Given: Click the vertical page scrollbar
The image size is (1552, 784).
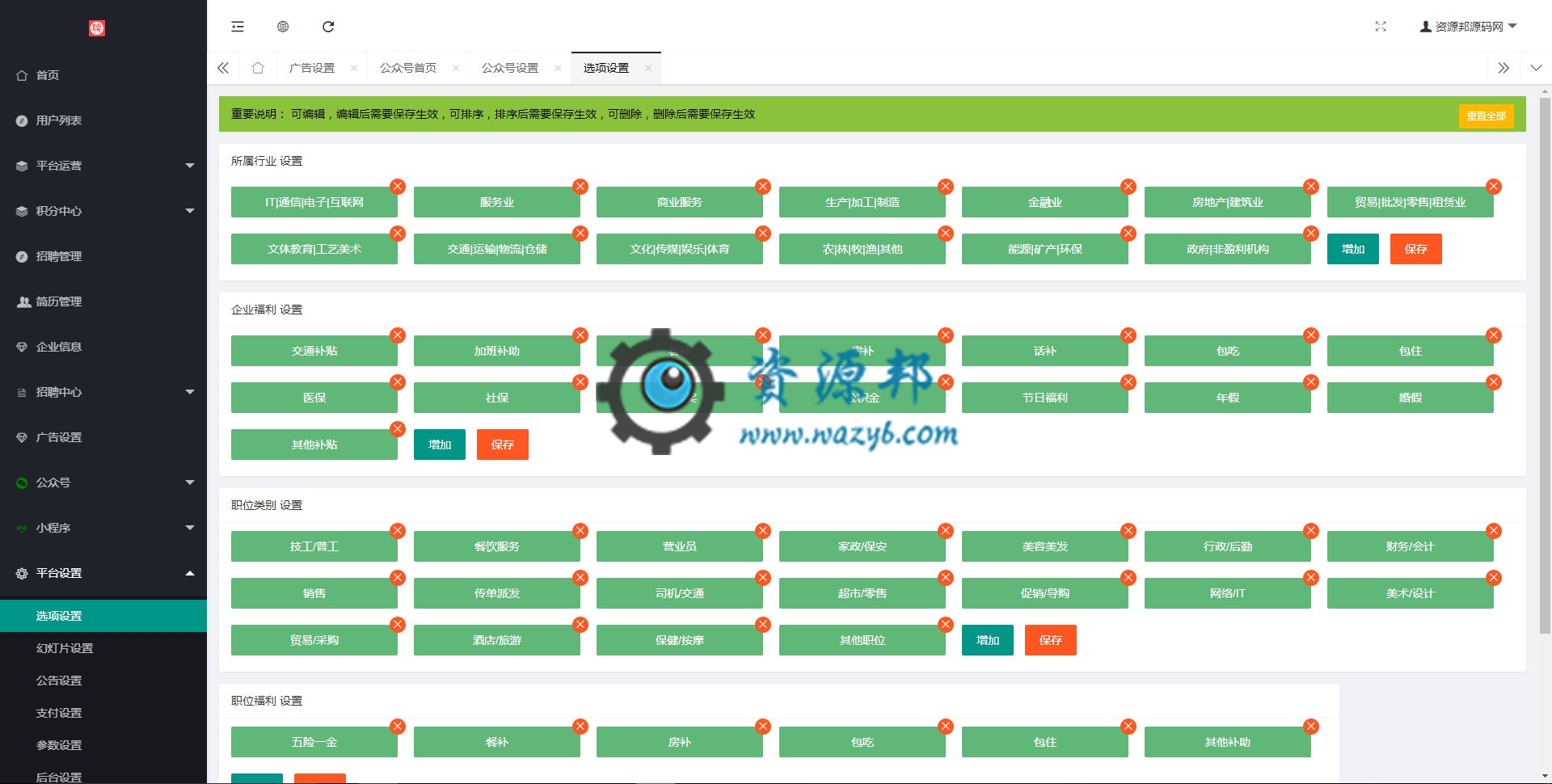Looking at the screenshot, I should (1545, 364).
